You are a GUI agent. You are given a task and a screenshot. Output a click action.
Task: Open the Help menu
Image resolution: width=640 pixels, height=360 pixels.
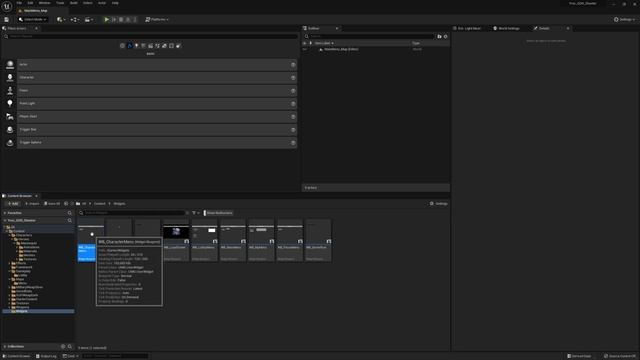(x=115, y=3)
